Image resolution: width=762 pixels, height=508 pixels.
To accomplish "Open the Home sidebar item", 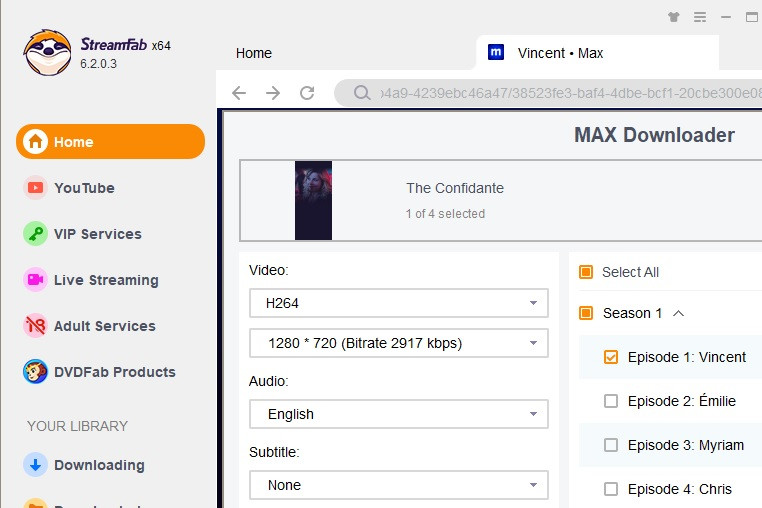I will (x=110, y=141).
